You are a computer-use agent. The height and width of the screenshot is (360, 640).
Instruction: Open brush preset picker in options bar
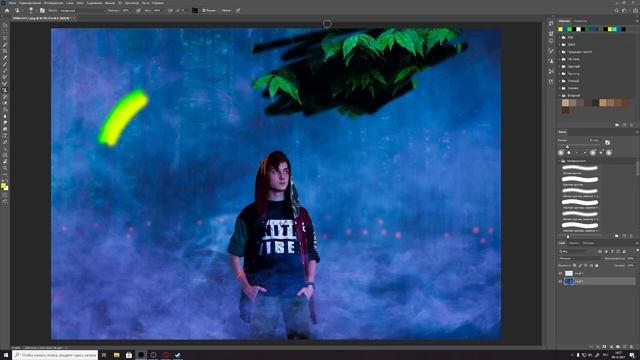(32, 11)
